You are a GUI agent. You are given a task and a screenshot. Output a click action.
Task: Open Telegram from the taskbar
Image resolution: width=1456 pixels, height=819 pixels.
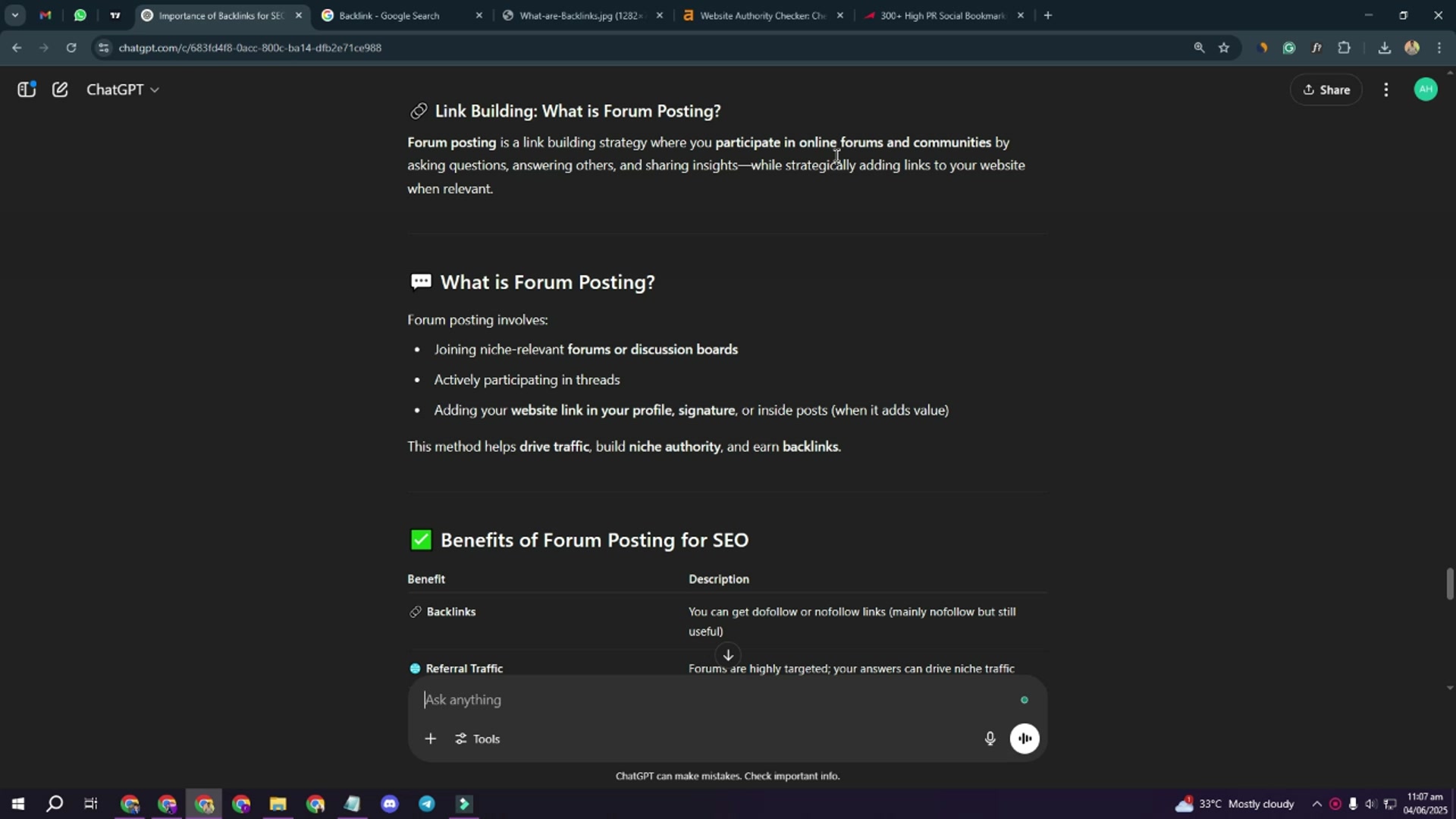point(427,804)
